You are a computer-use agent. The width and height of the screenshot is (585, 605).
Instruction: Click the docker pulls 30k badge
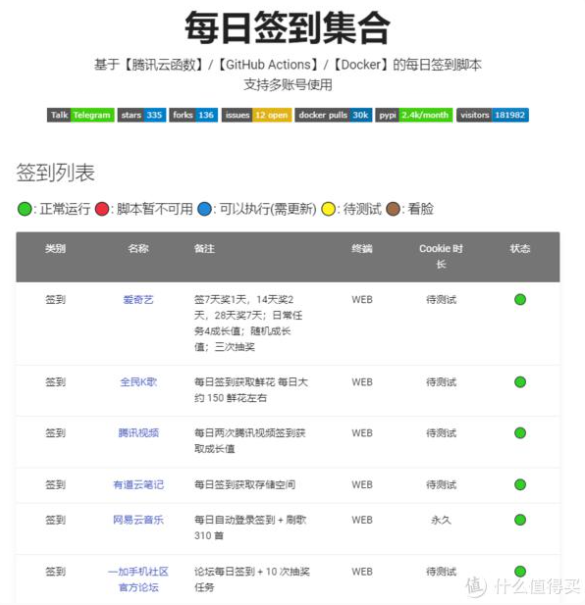(333, 115)
